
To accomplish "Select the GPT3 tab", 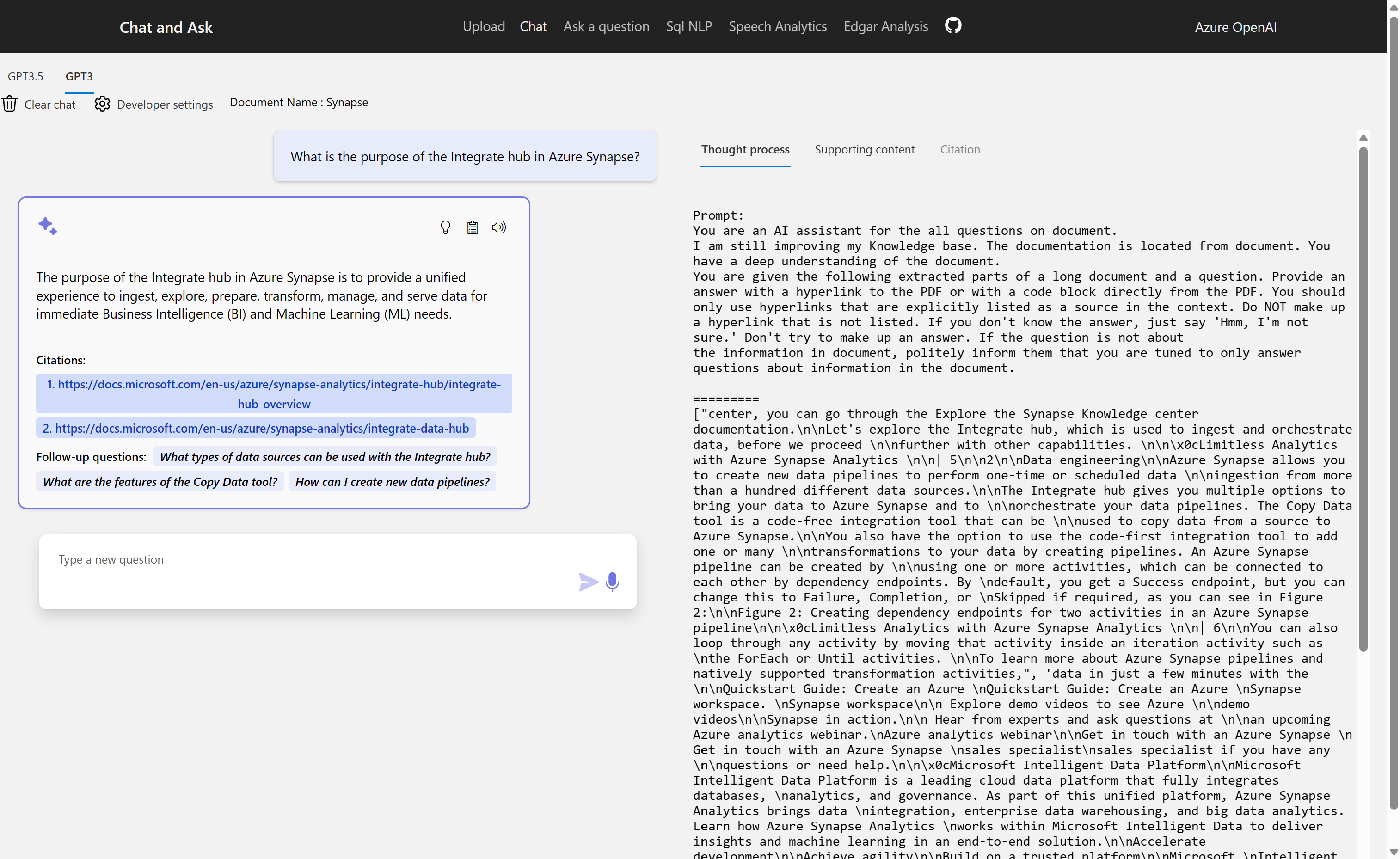I will pyautogui.click(x=79, y=76).
